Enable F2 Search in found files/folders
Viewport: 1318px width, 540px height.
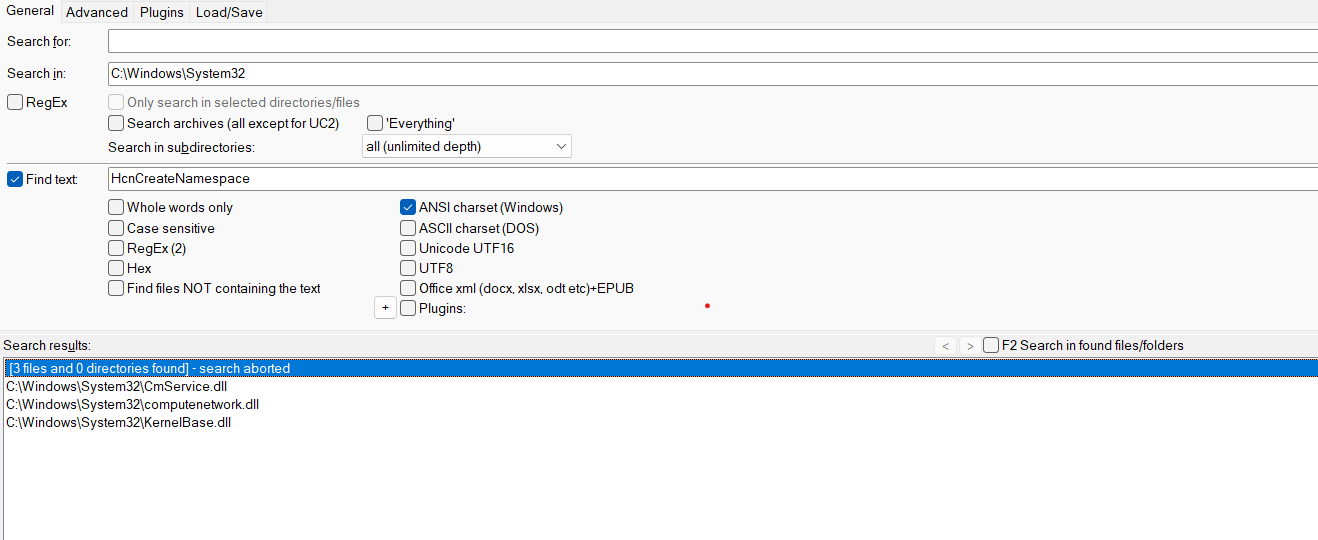click(991, 345)
